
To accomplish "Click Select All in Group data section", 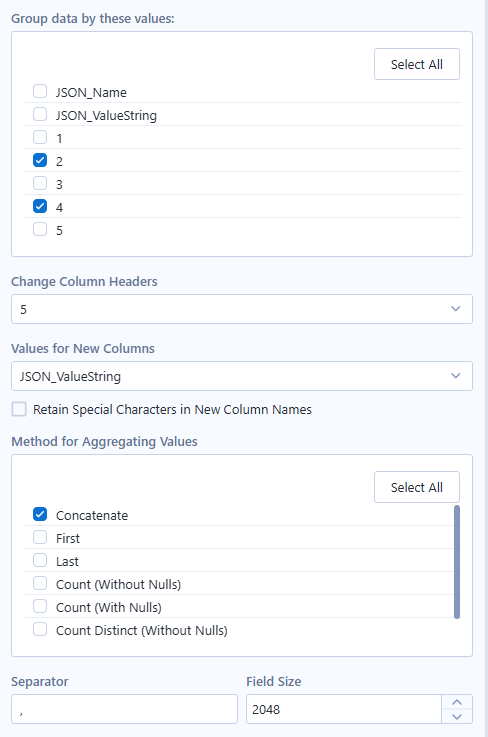I will (x=417, y=64).
